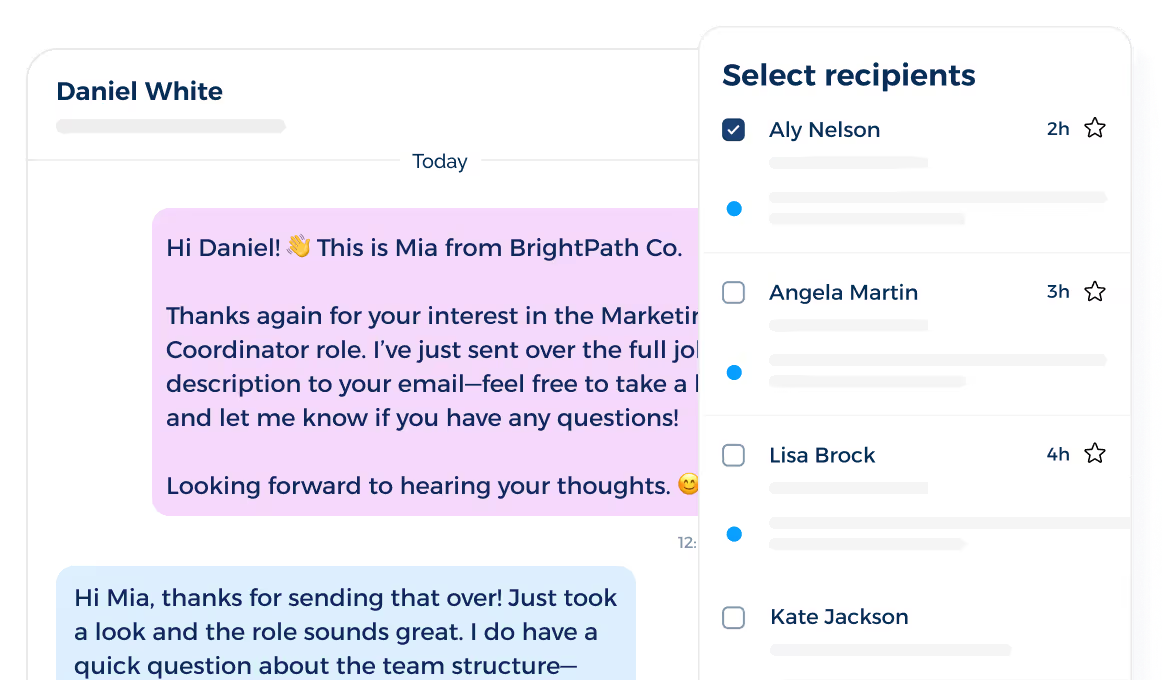Click the Select recipients heading
The height and width of the screenshot is (680, 1168).
(x=848, y=75)
